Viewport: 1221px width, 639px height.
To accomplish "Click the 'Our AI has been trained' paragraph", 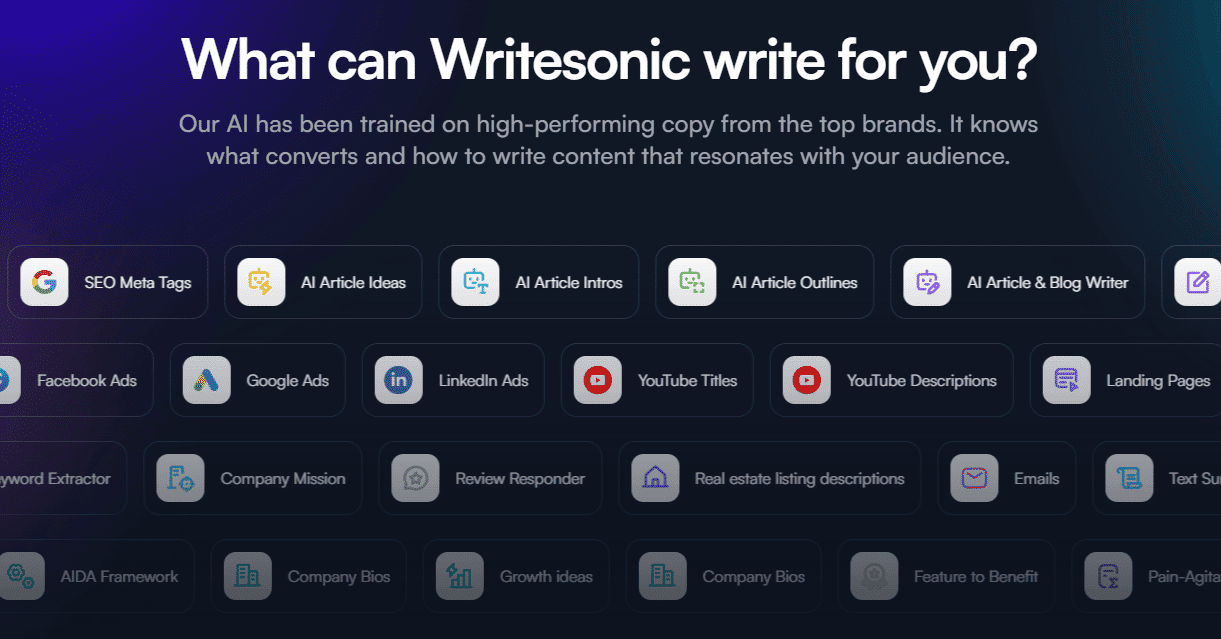I will [x=609, y=141].
